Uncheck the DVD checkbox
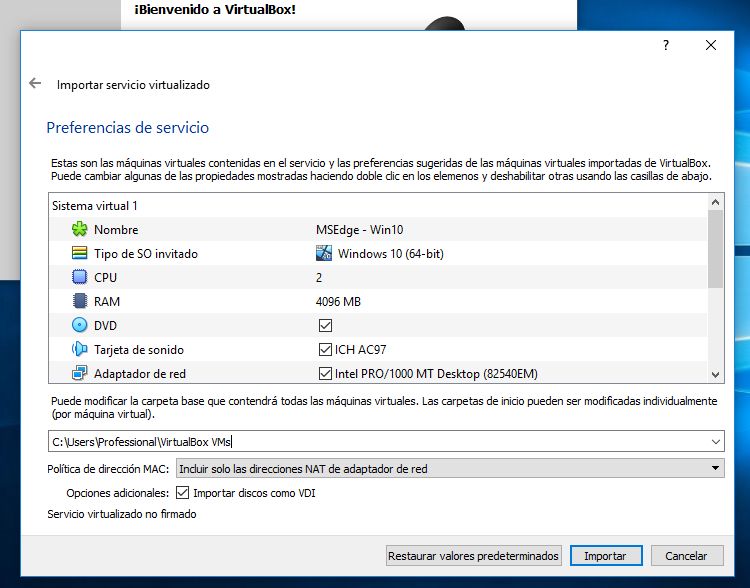The image size is (750, 588). coord(325,325)
